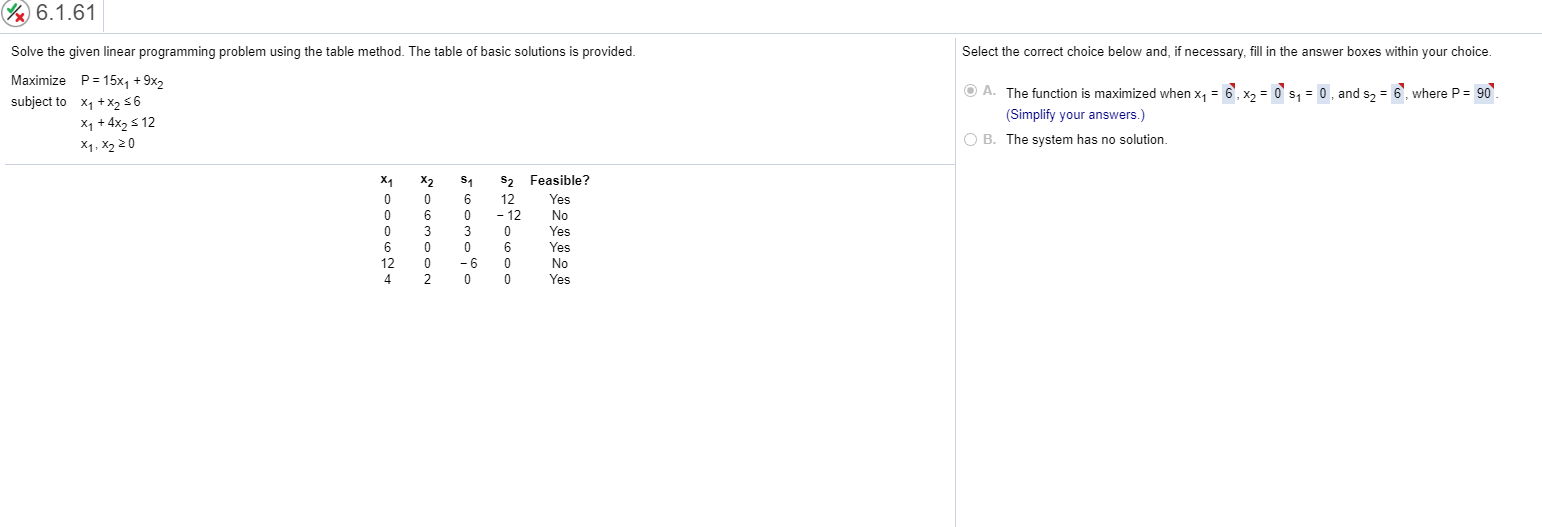Viewport: 1542px width, 527px height.
Task: Click the x2 answer box showing 0
Action: pyautogui.click(x=1277, y=93)
